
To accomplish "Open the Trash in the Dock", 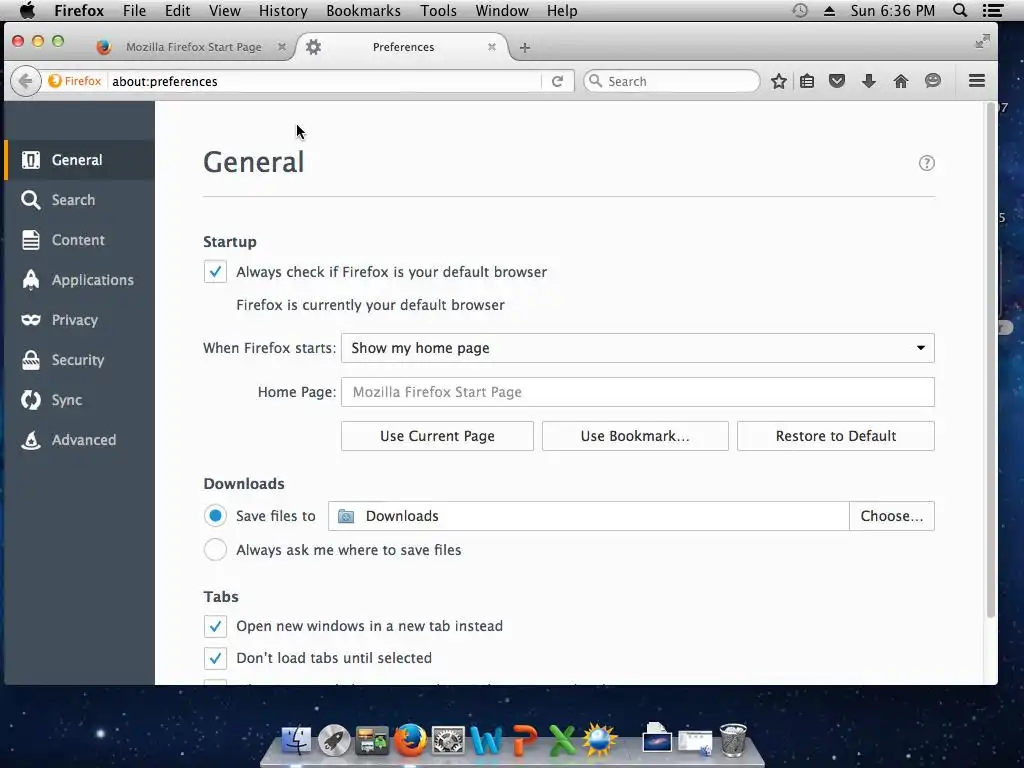I will (x=733, y=741).
